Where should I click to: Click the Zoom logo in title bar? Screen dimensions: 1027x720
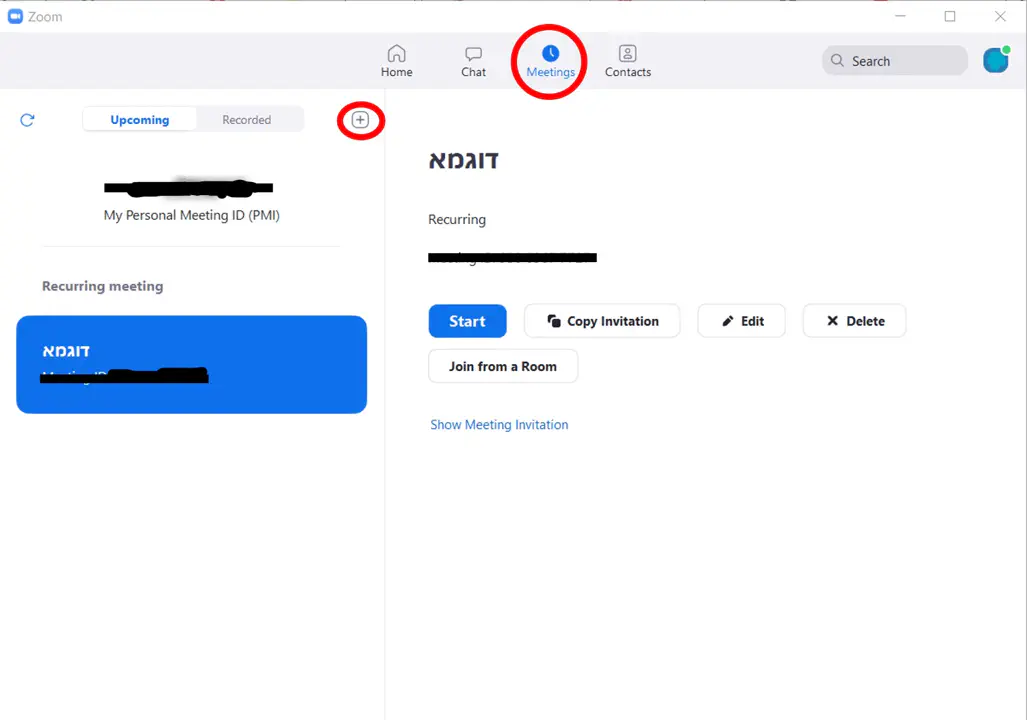pos(15,16)
